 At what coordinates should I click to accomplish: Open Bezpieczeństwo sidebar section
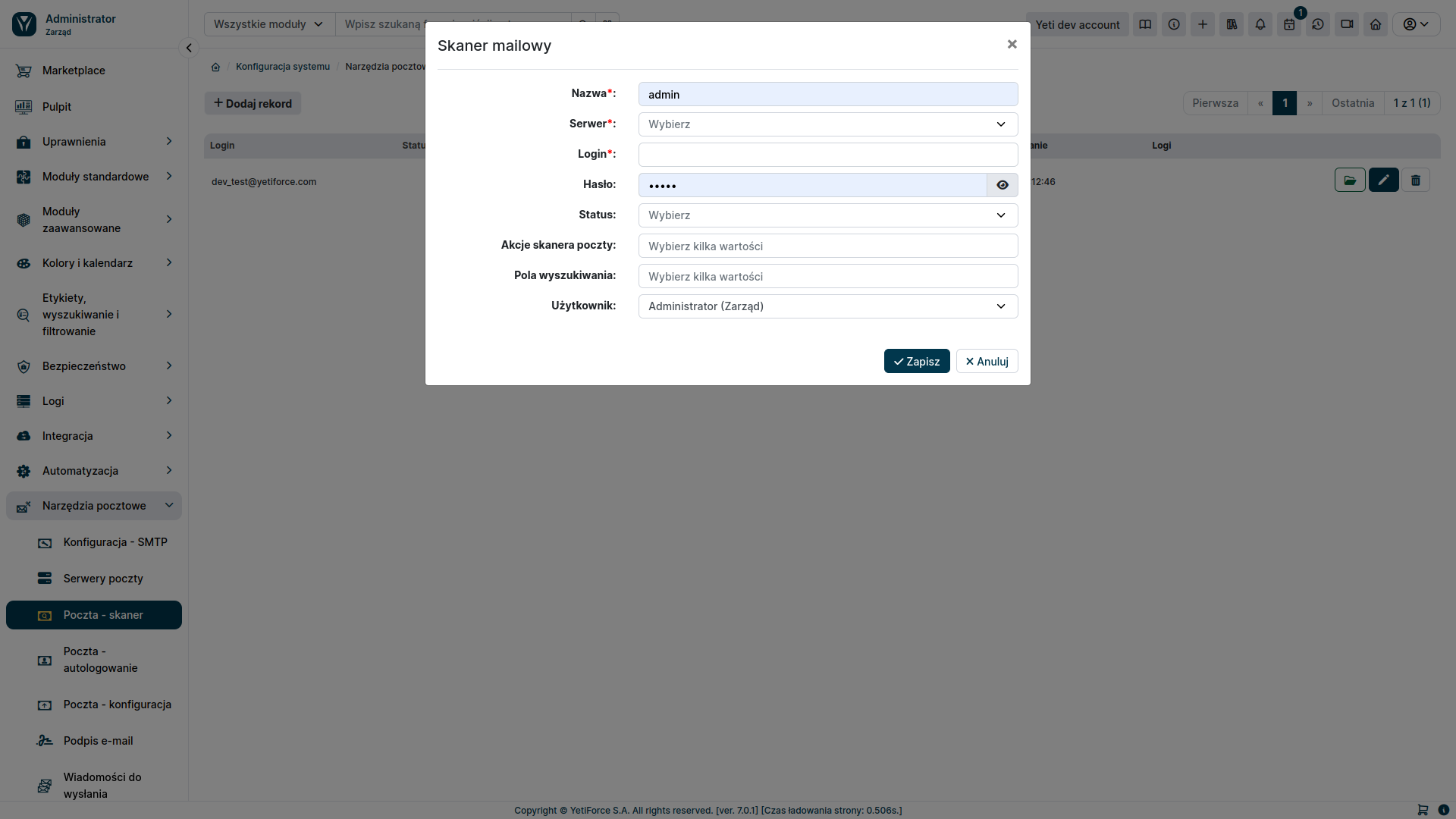(x=93, y=365)
